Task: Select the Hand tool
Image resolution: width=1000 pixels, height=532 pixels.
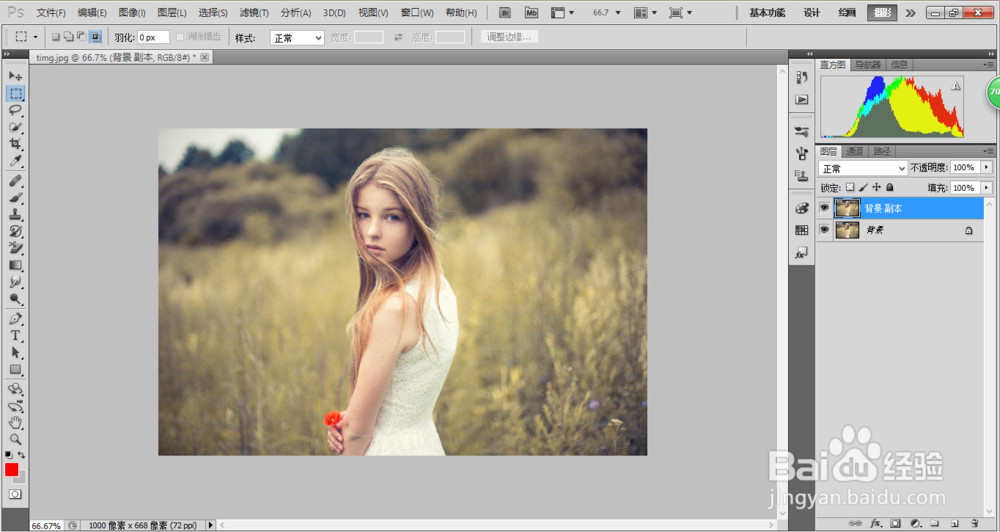Action: point(15,423)
